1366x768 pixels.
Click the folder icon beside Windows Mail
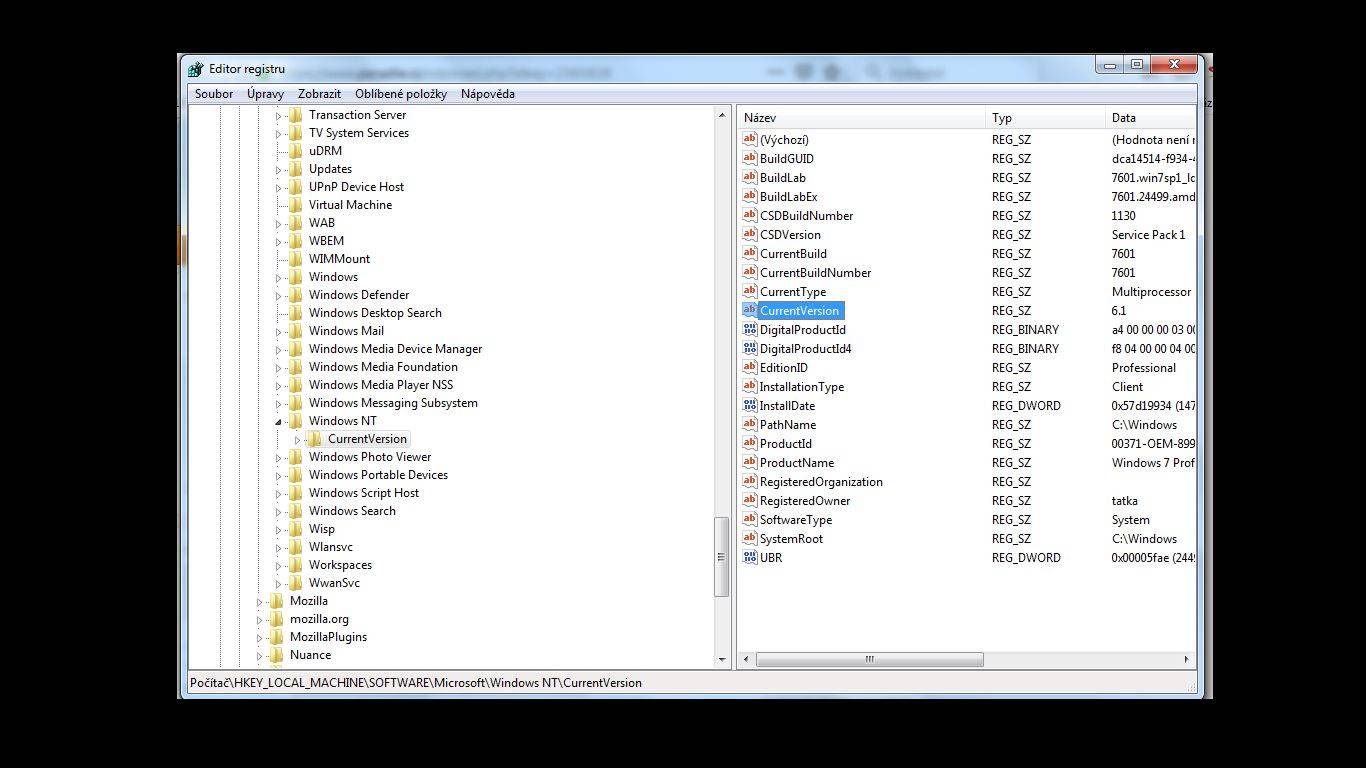(295, 331)
